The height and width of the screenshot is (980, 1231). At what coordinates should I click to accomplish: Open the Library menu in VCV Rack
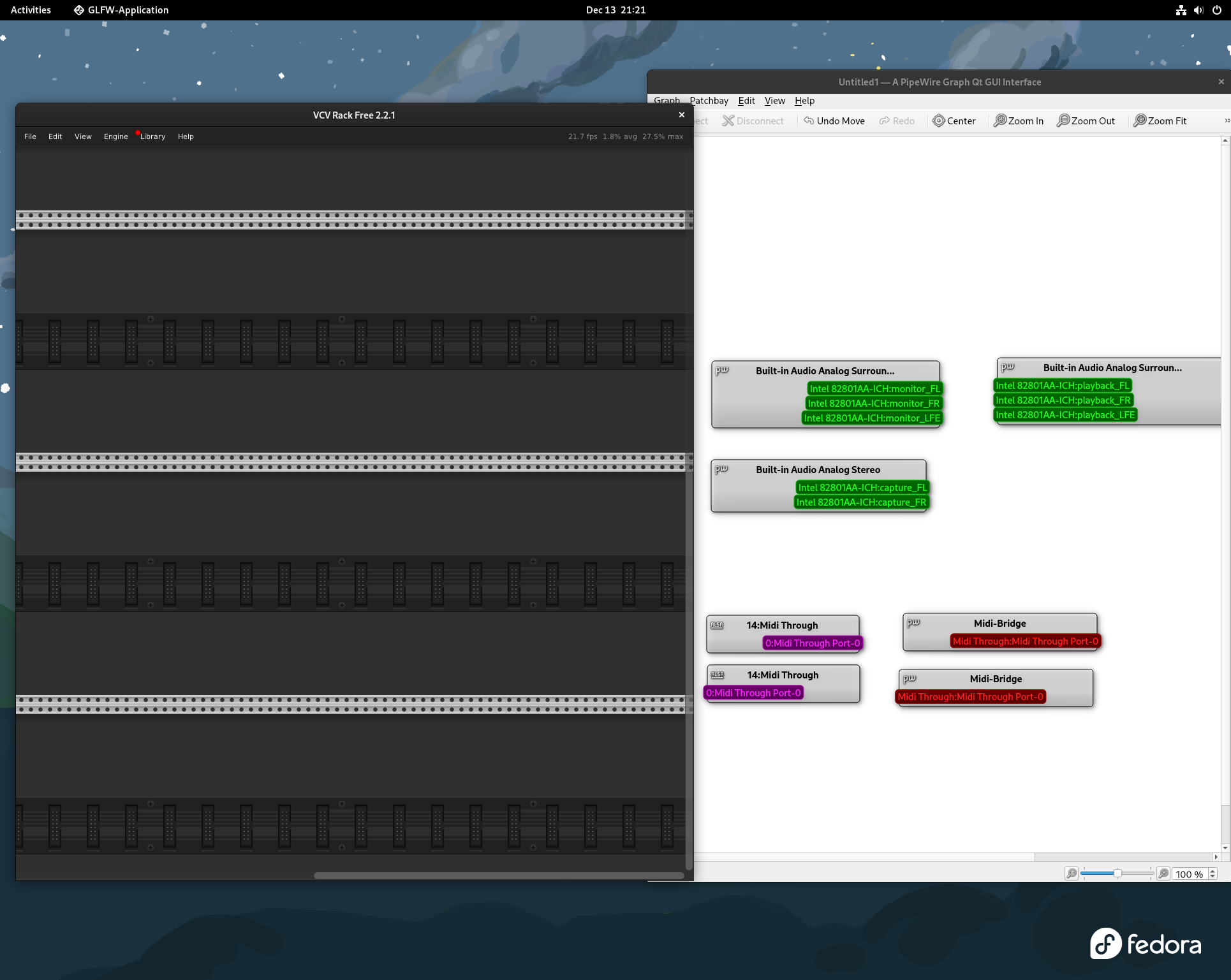click(x=152, y=136)
